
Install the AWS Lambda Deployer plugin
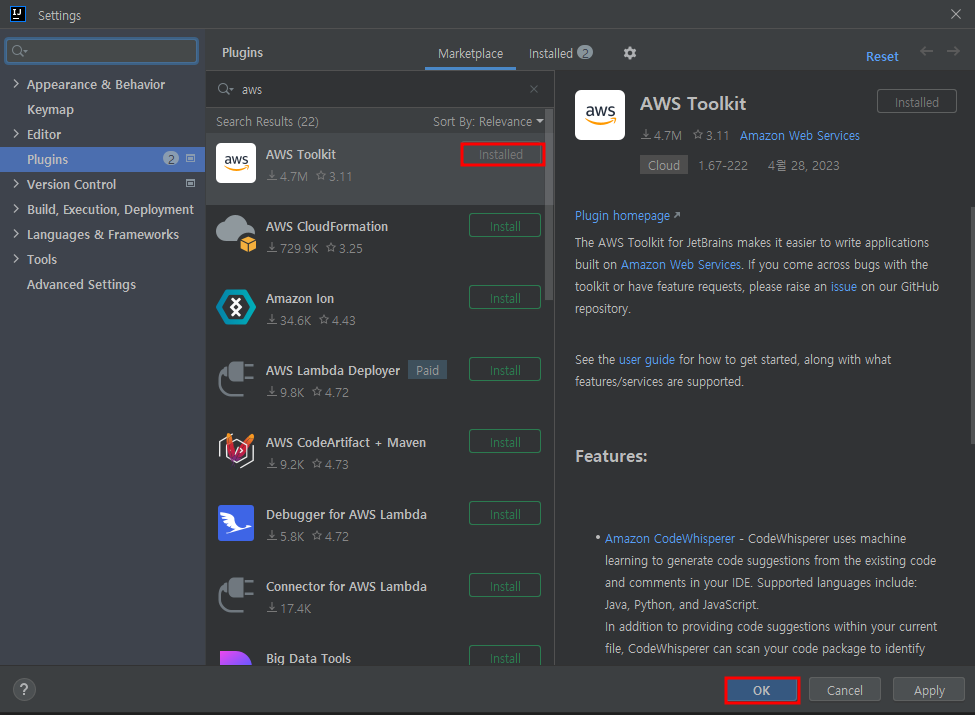(505, 371)
